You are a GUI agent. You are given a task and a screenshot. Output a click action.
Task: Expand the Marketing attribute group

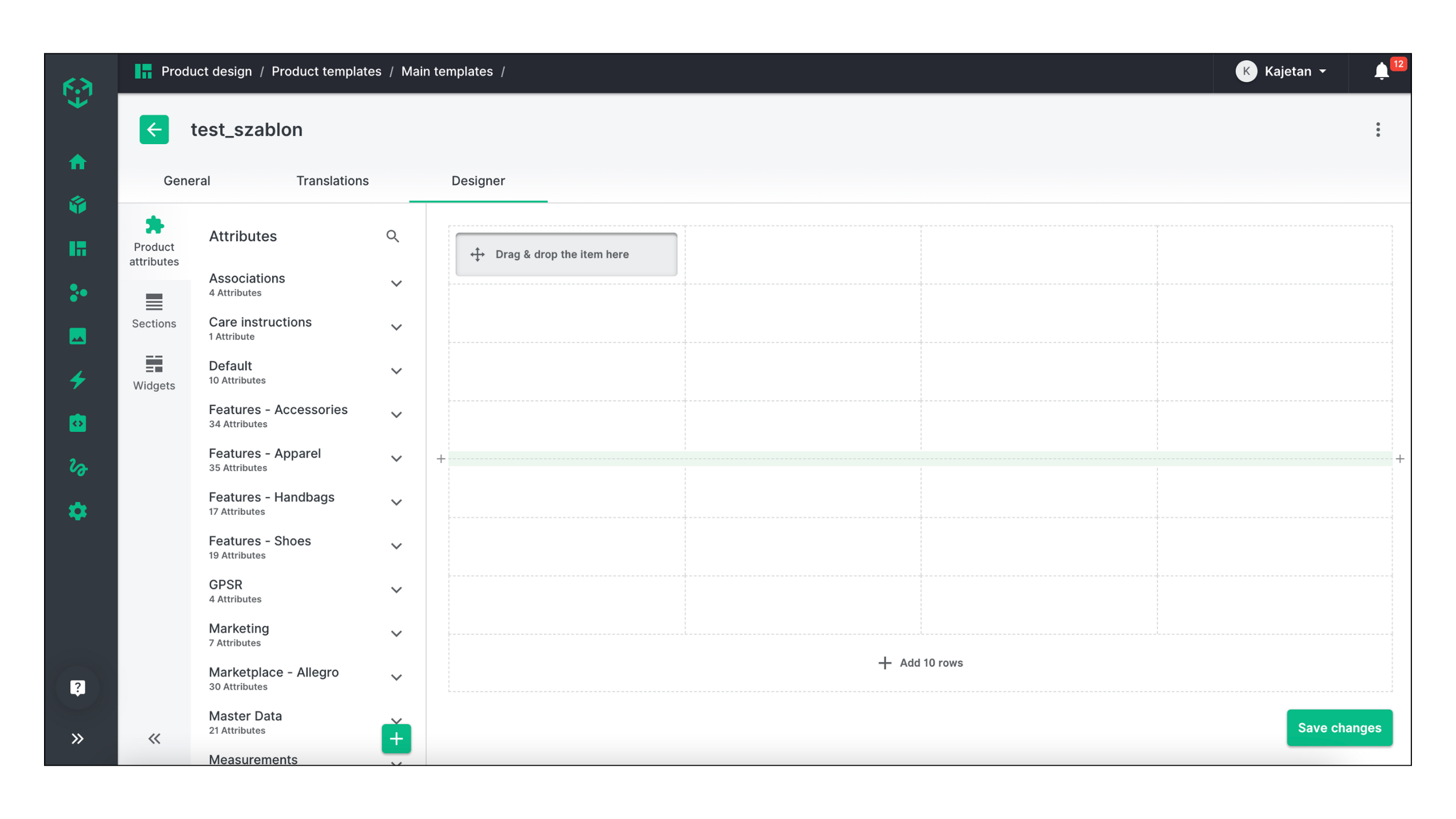[x=396, y=634]
